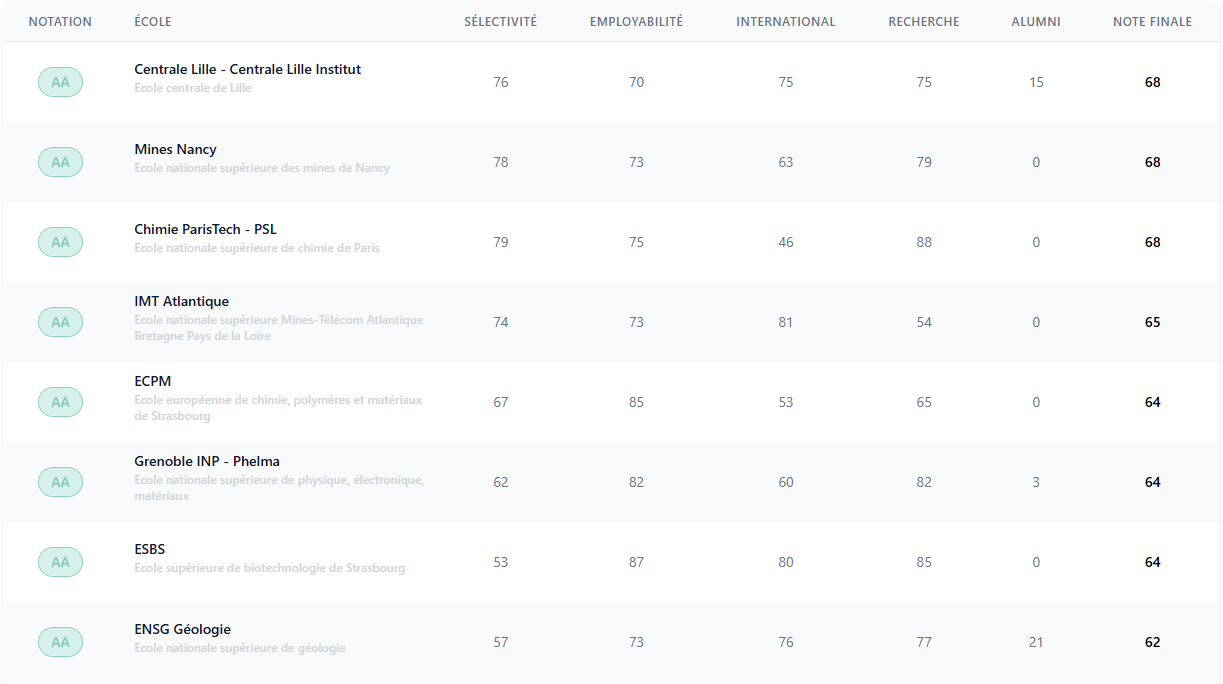Screen dimensions: 1223x684
Task: Click Grenoble INP - Phelma's Employabilité score 82
Action: click(x=637, y=482)
